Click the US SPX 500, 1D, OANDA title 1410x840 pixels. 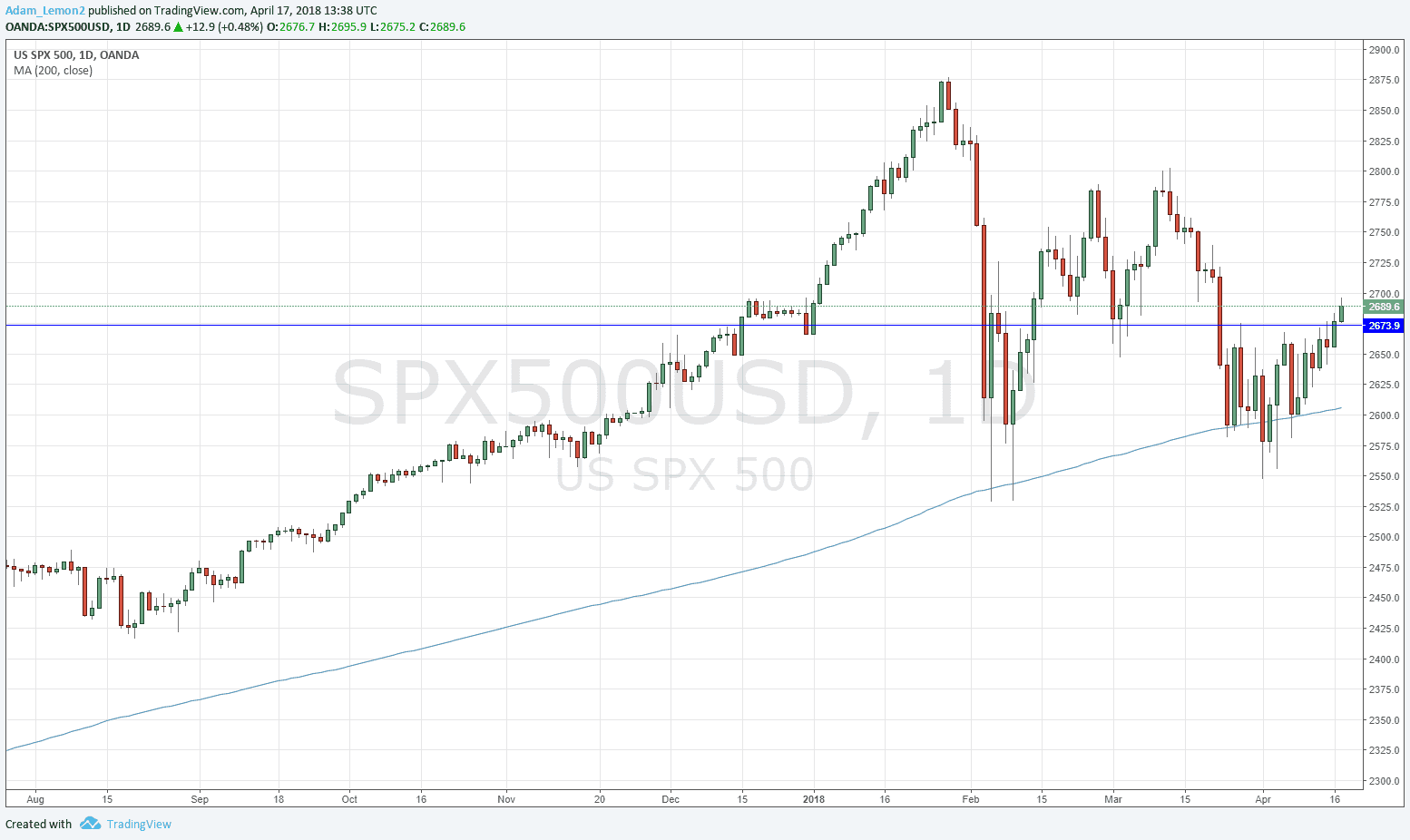click(76, 55)
